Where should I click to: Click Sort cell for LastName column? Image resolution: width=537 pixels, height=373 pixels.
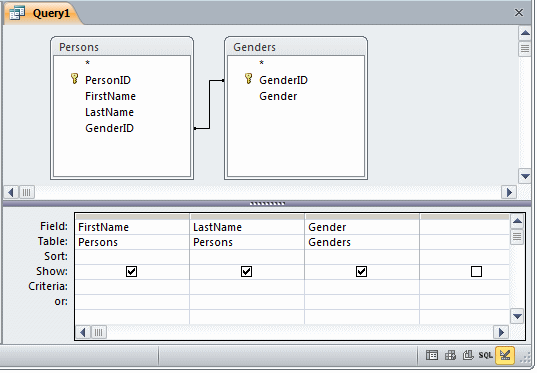247,257
